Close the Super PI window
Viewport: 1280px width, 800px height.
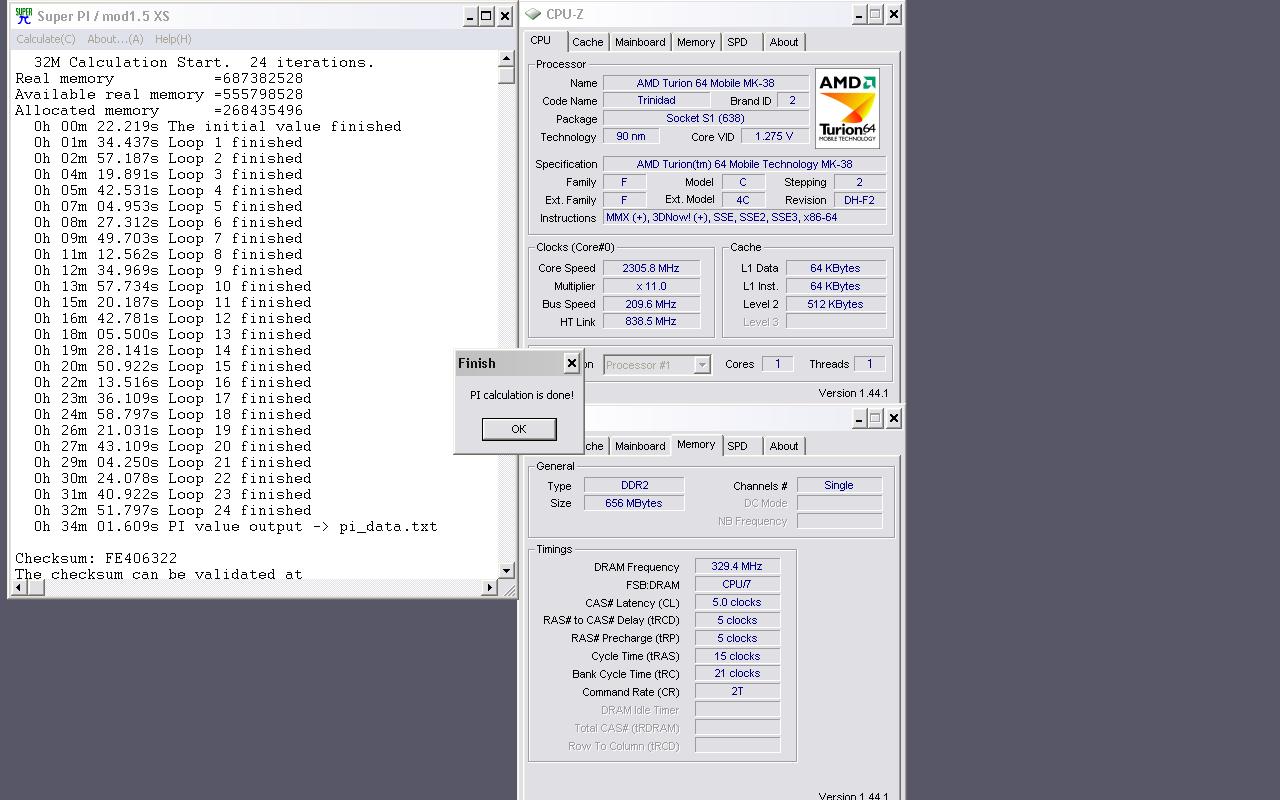(505, 16)
